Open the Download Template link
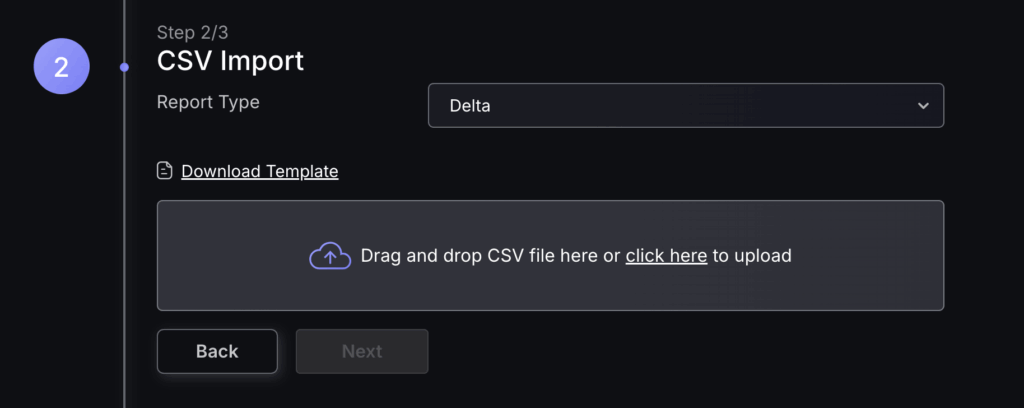Viewport: 1024px width, 408px height. coord(260,171)
